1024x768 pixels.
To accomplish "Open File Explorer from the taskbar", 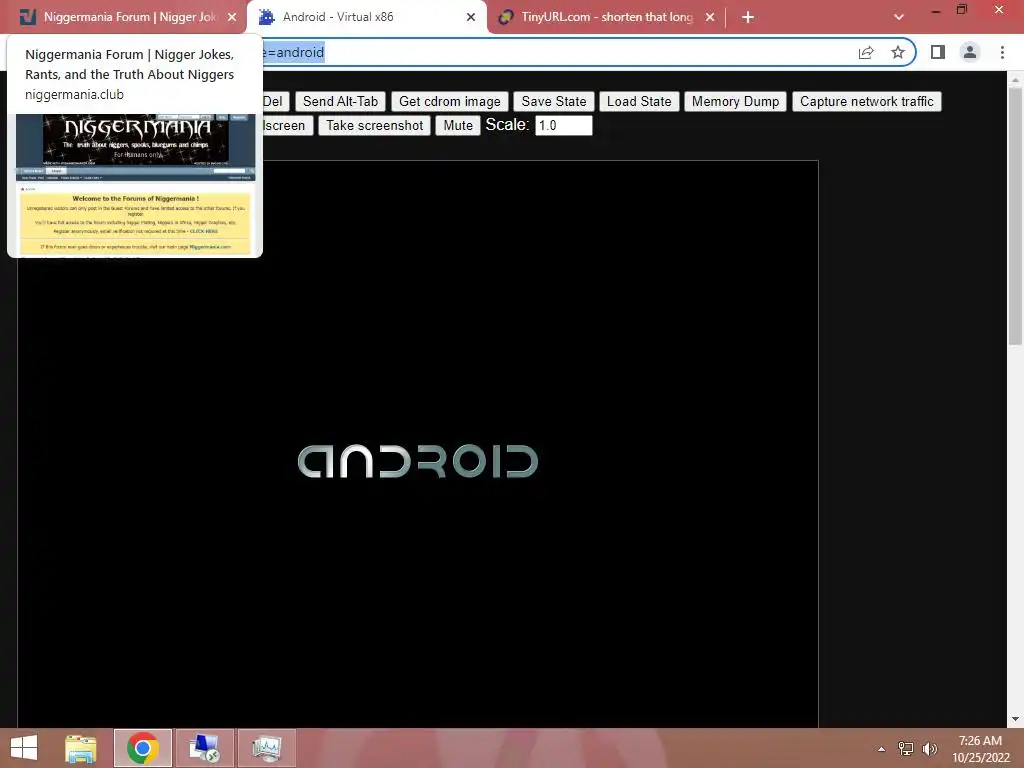I will 81,748.
